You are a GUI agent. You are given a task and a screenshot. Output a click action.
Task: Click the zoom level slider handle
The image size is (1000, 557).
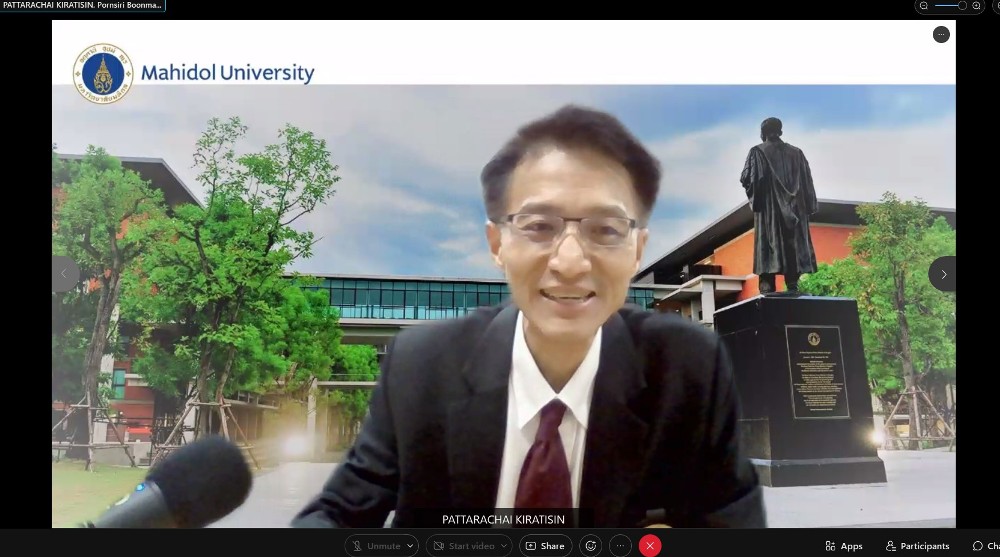pyautogui.click(x=962, y=6)
